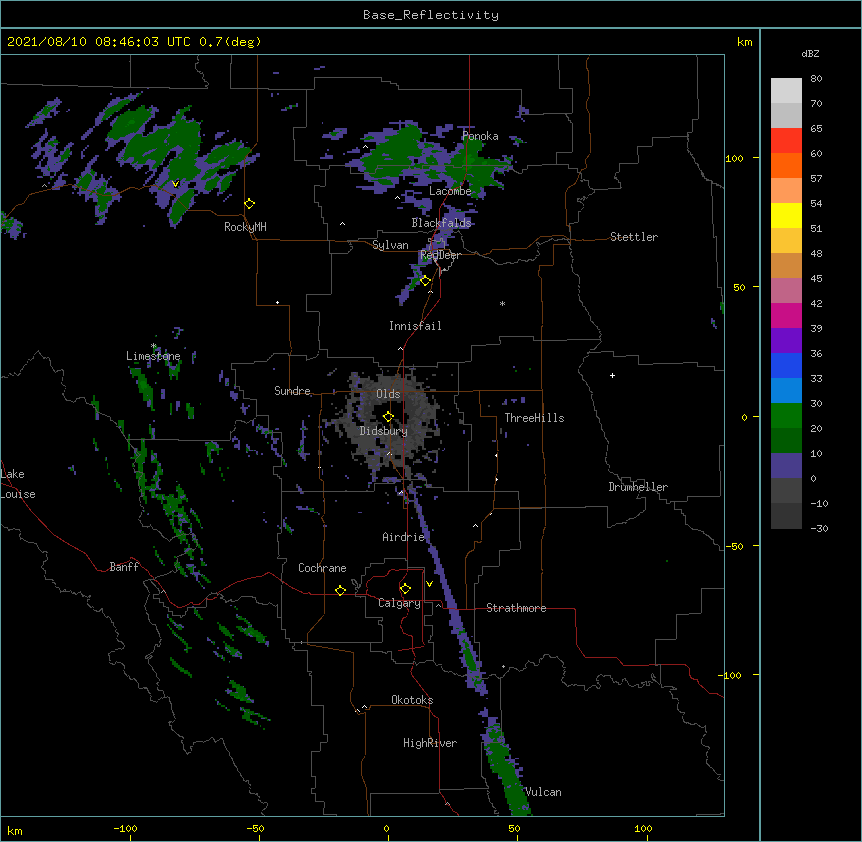Click the Sylvan label

[x=390, y=245]
